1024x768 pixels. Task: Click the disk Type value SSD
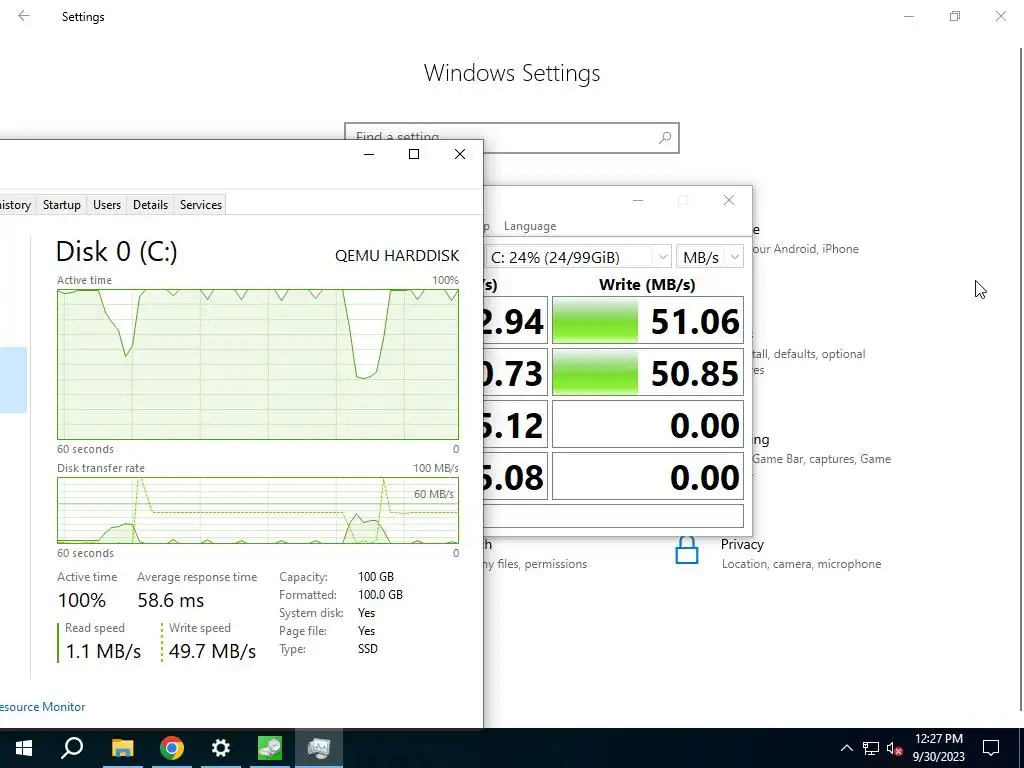[368, 648]
